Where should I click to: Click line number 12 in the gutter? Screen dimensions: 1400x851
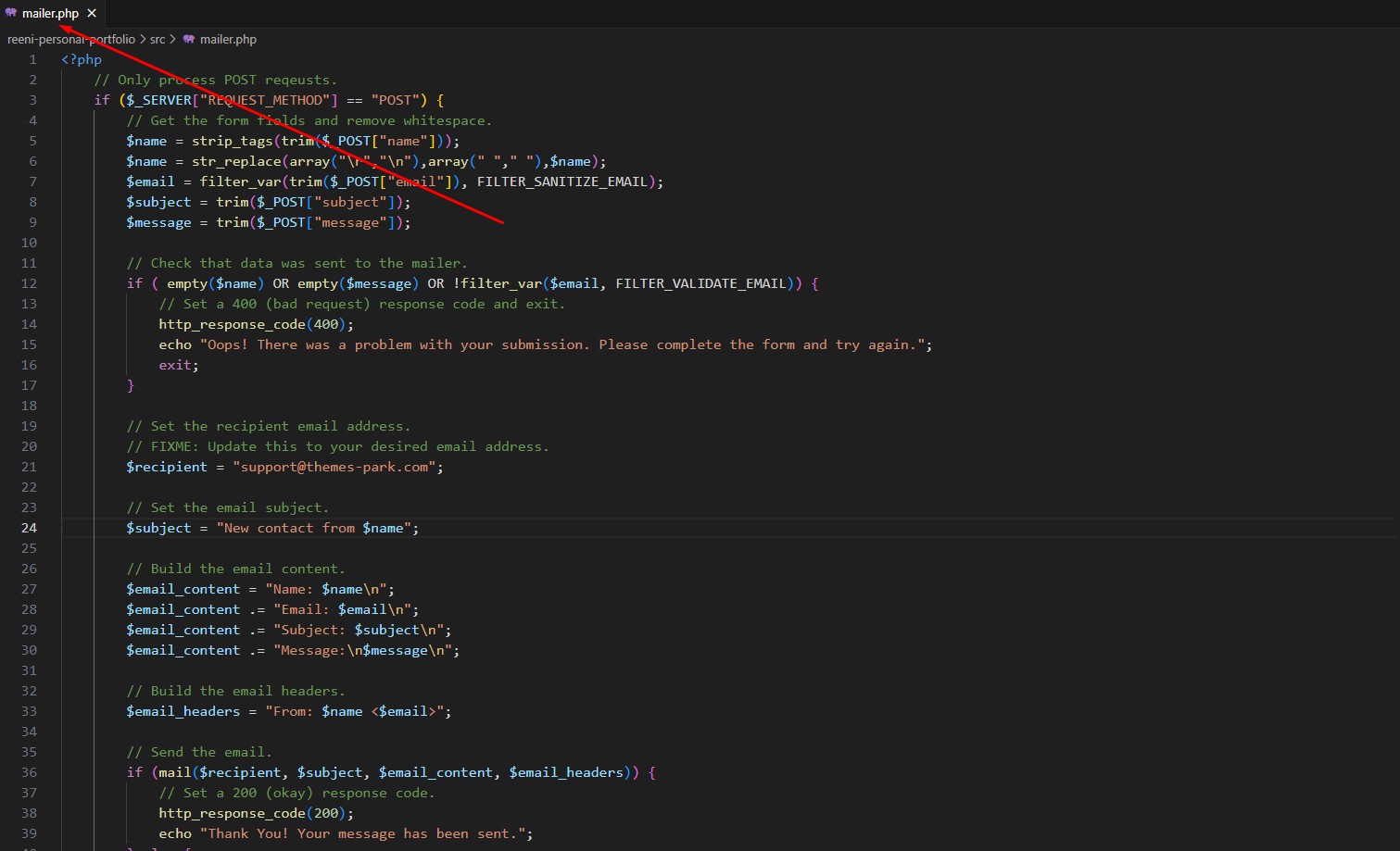29,283
